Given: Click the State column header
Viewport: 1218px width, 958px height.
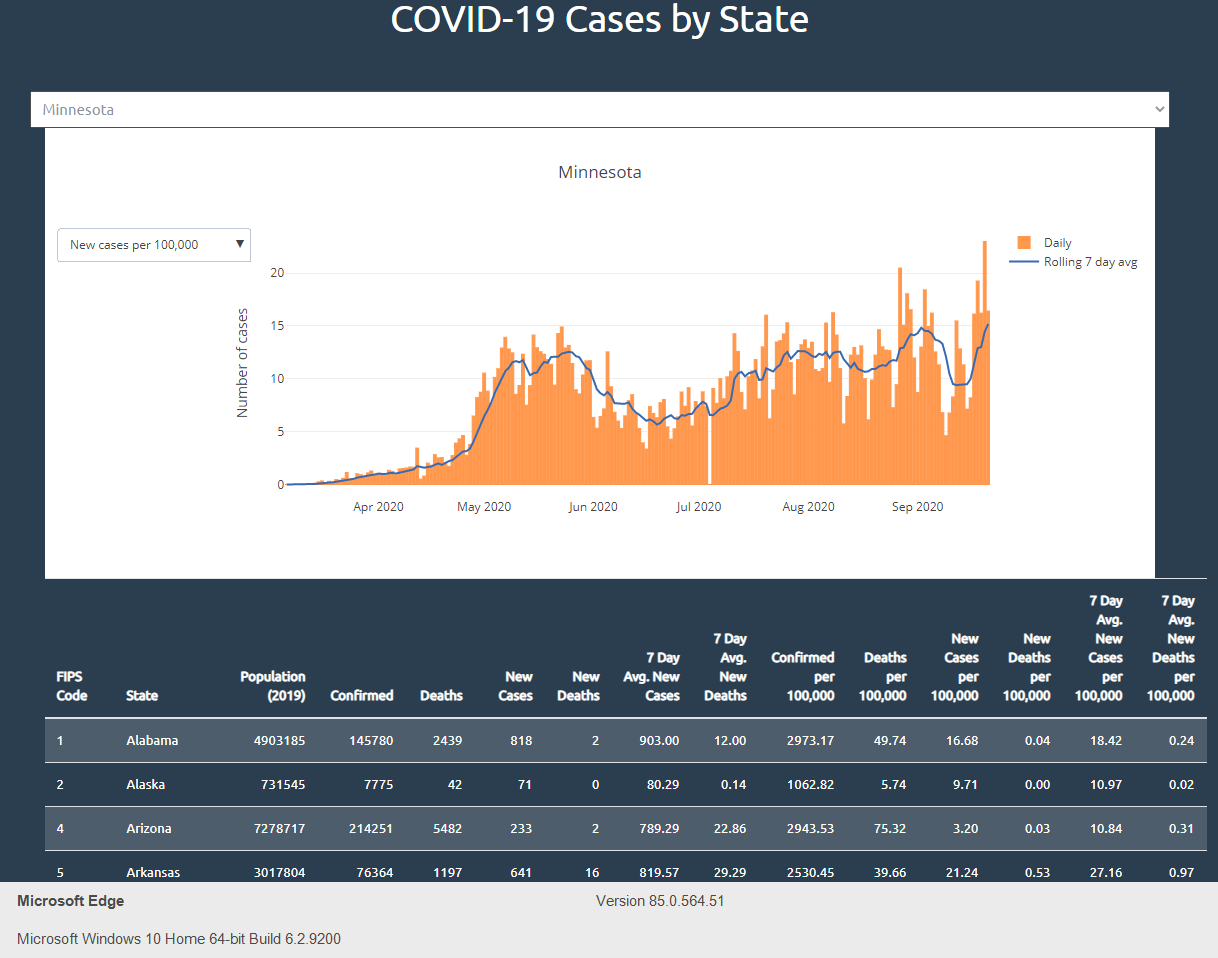Looking at the screenshot, I should point(142,696).
